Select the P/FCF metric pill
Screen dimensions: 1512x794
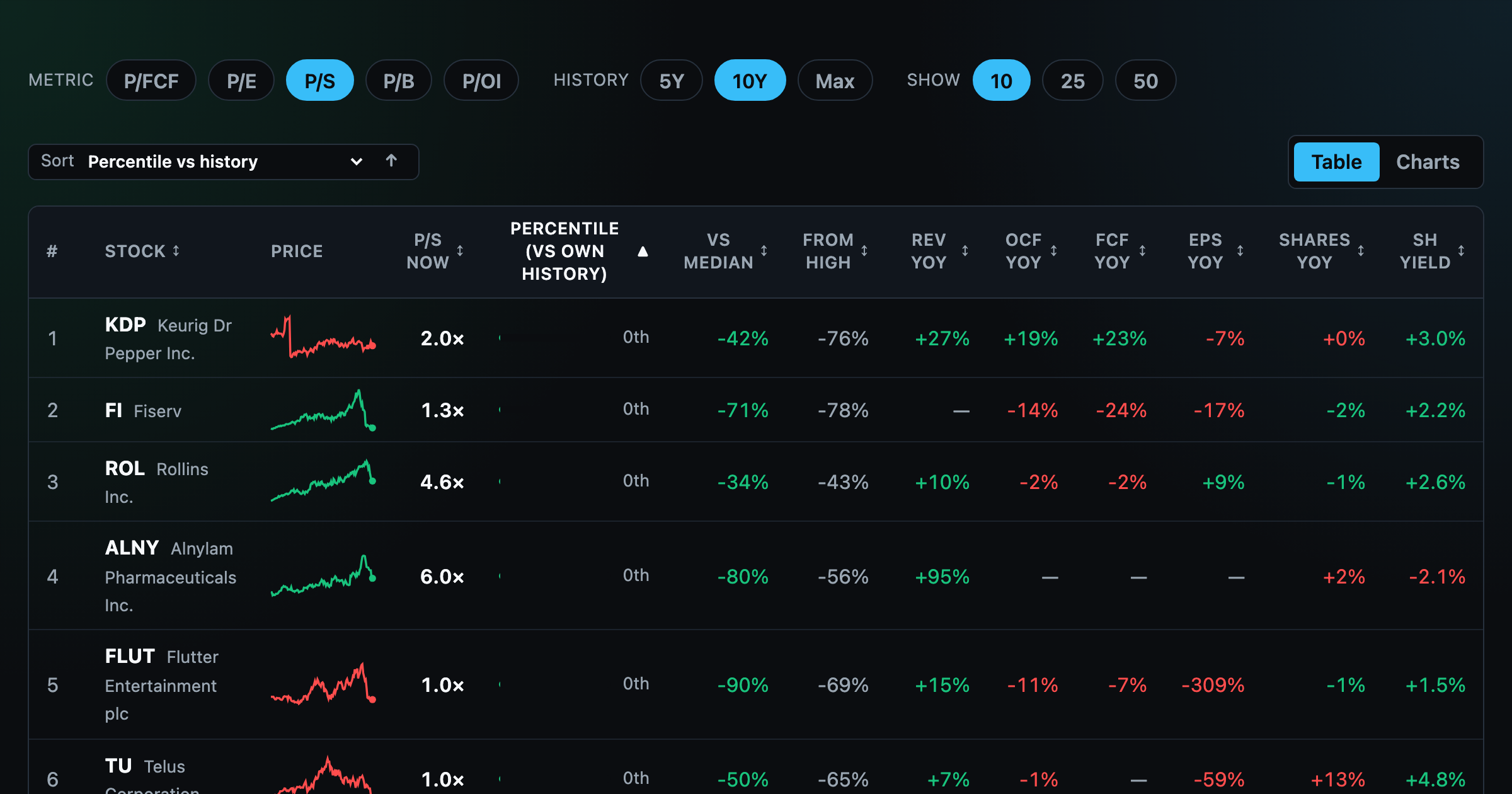pyautogui.click(x=151, y=81)
